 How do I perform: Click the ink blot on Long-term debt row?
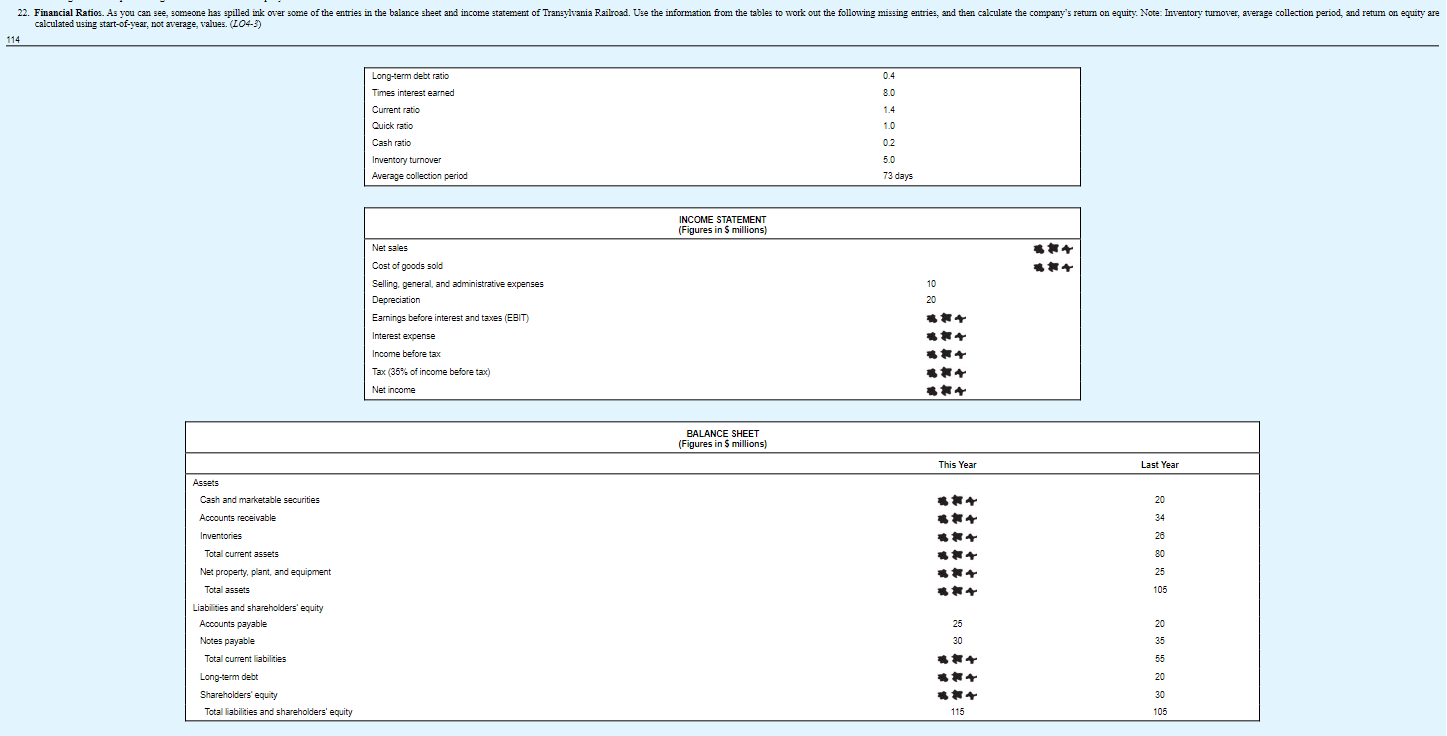click(x=957, y=676)
